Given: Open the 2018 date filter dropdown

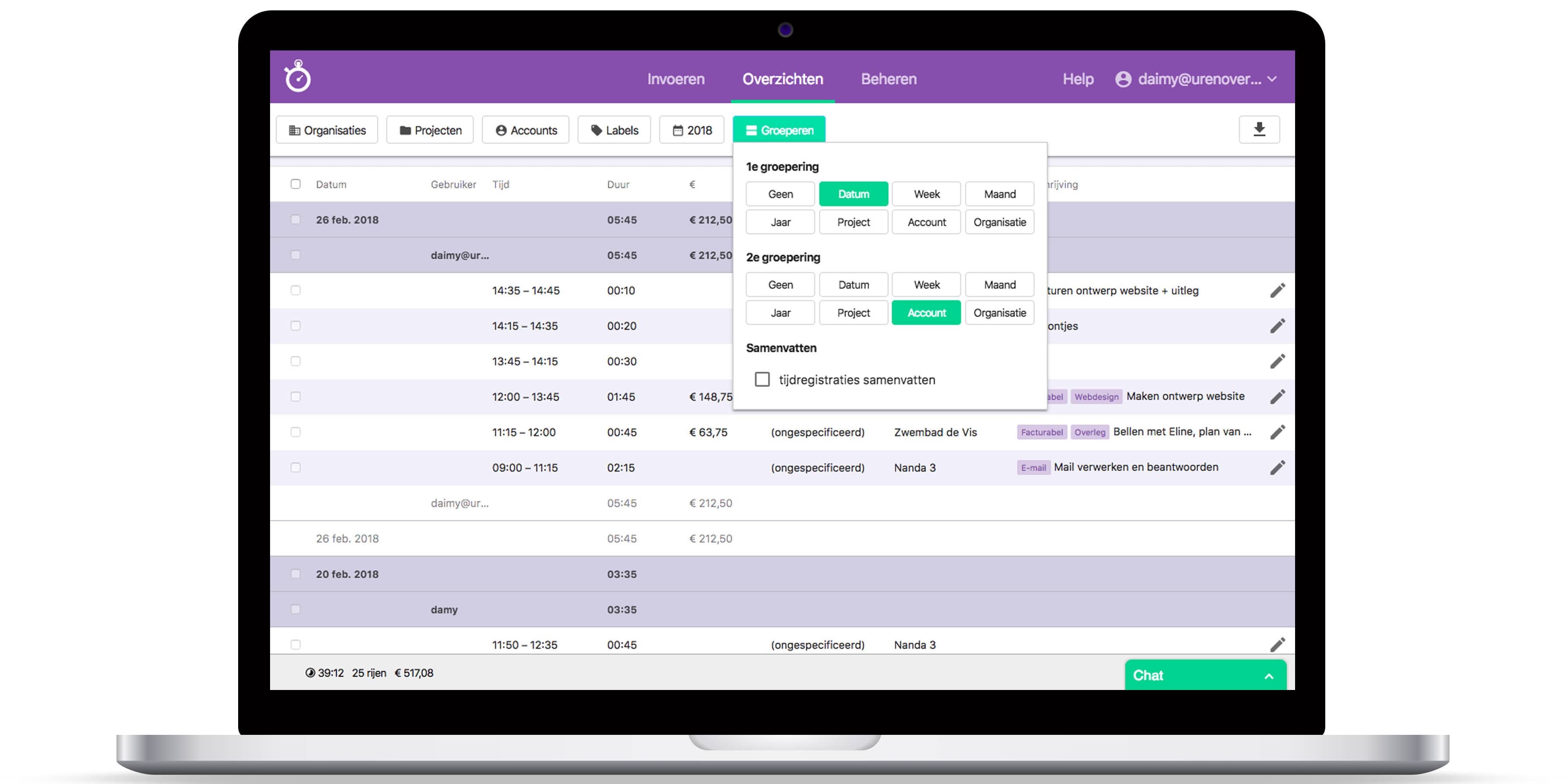Looking at the screenshot, I should click(x=692, y=130).
